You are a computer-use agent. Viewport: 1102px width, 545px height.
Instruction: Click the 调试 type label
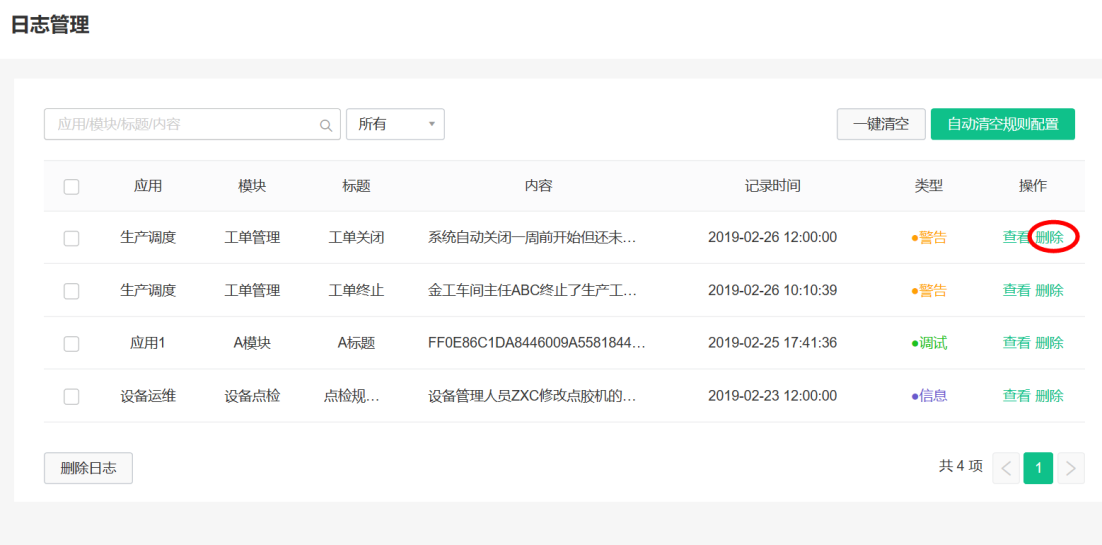[x=929, y=343]
